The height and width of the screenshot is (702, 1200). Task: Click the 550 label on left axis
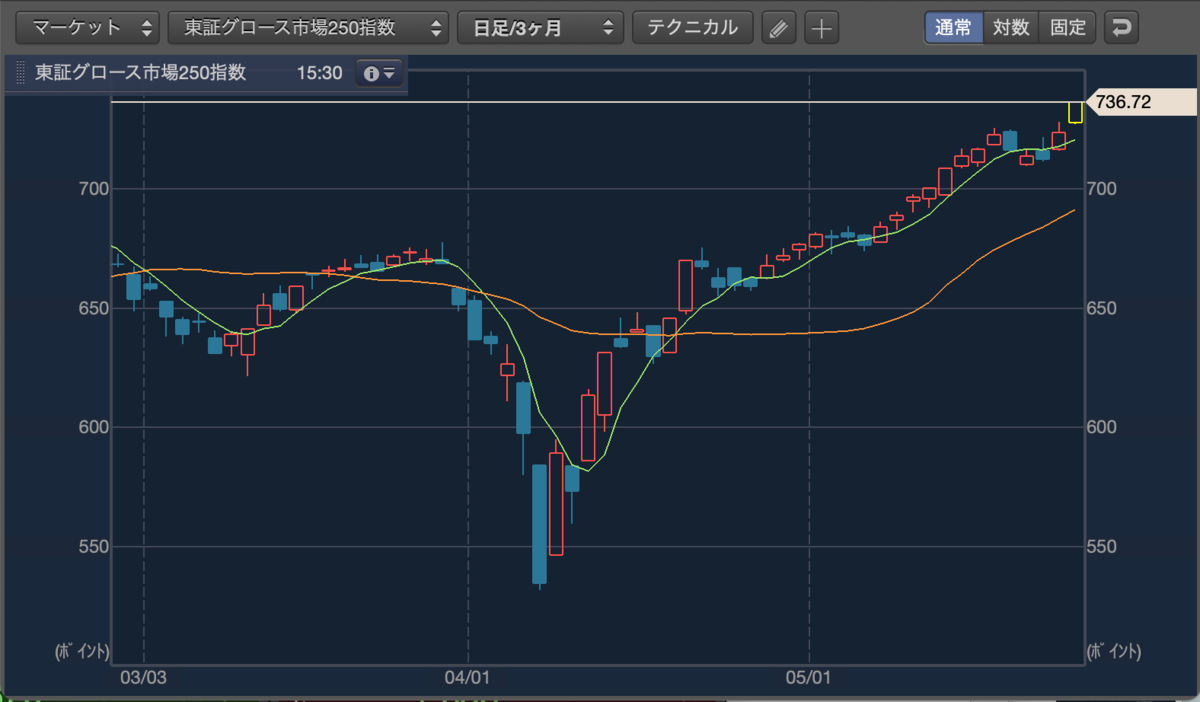pos(93,547)
